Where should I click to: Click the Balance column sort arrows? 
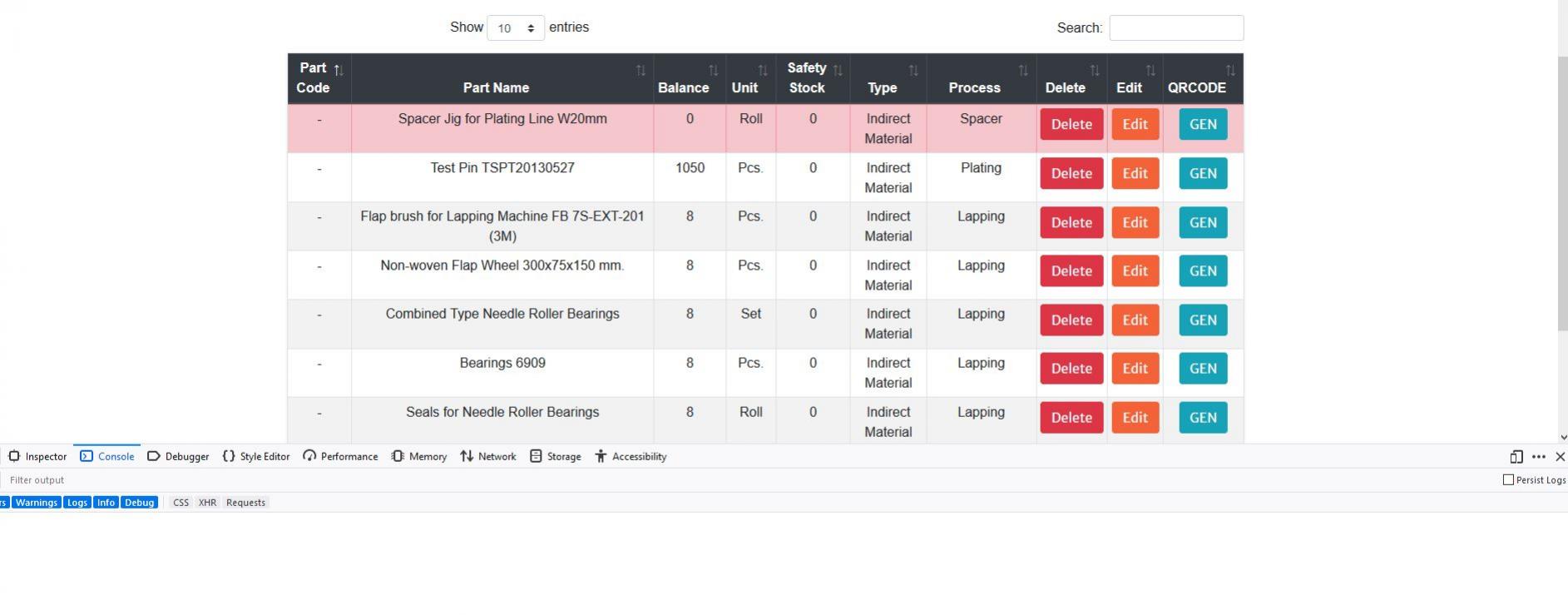713,71
